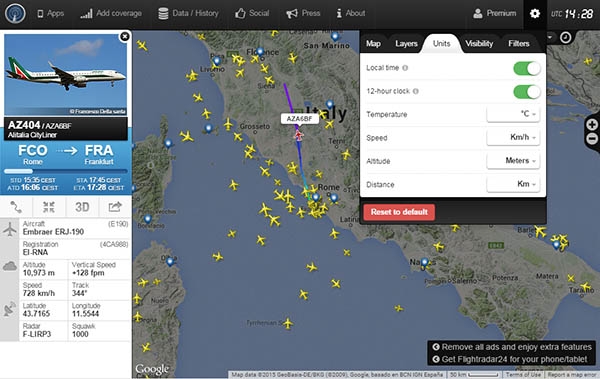This screenshot has height=379, width=600.
Task: Open the 3D view
Action: point(82,207)
